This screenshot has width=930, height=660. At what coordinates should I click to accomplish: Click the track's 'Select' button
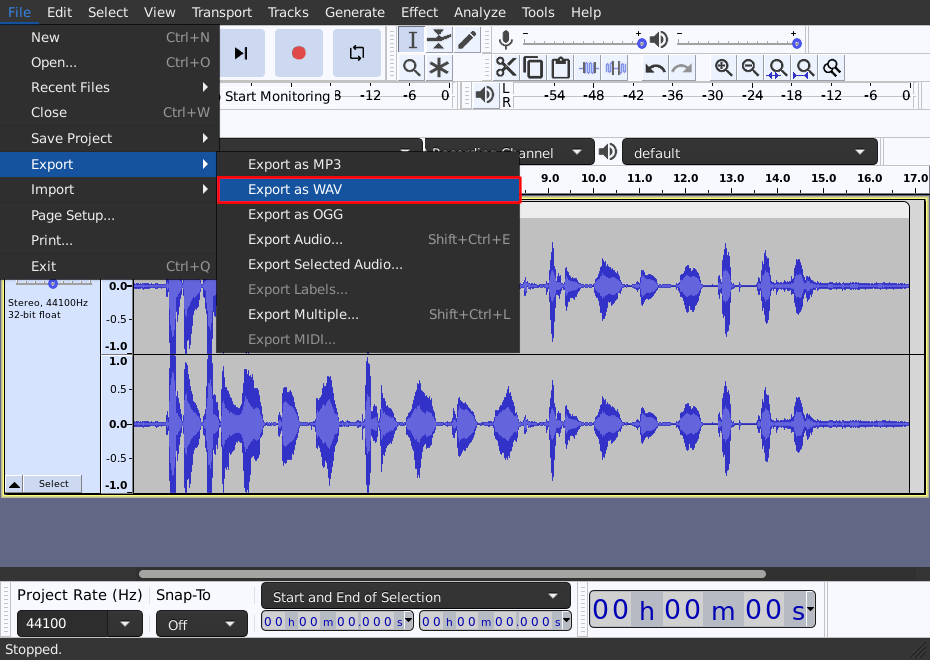click(53, 484)
